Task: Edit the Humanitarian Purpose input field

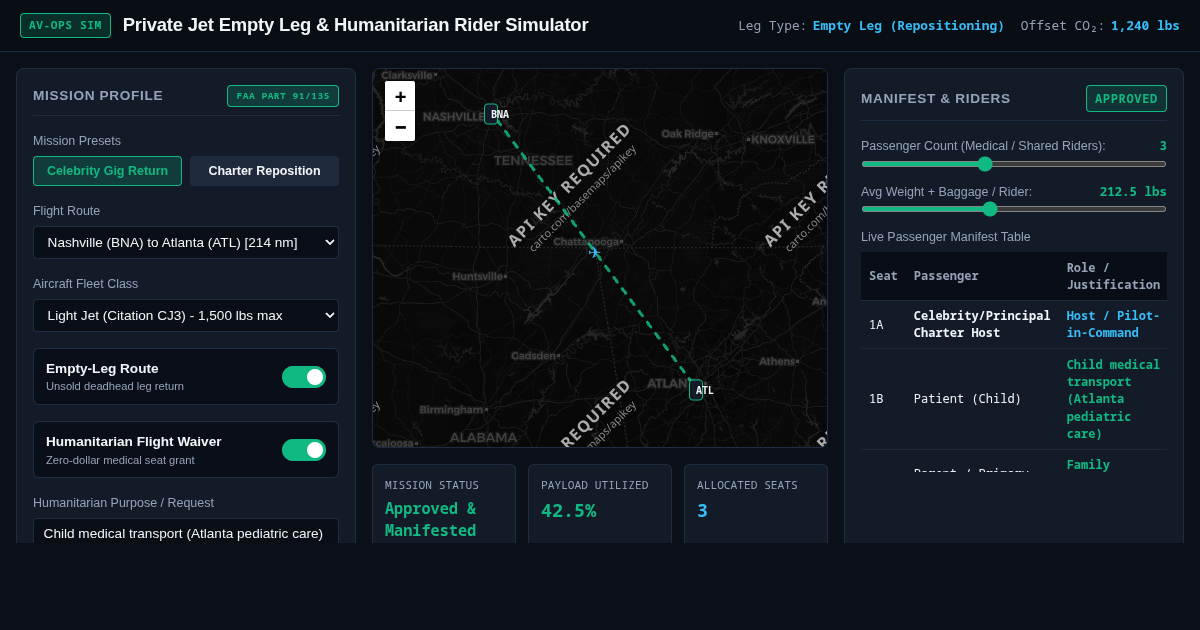Action: [186, 533]
